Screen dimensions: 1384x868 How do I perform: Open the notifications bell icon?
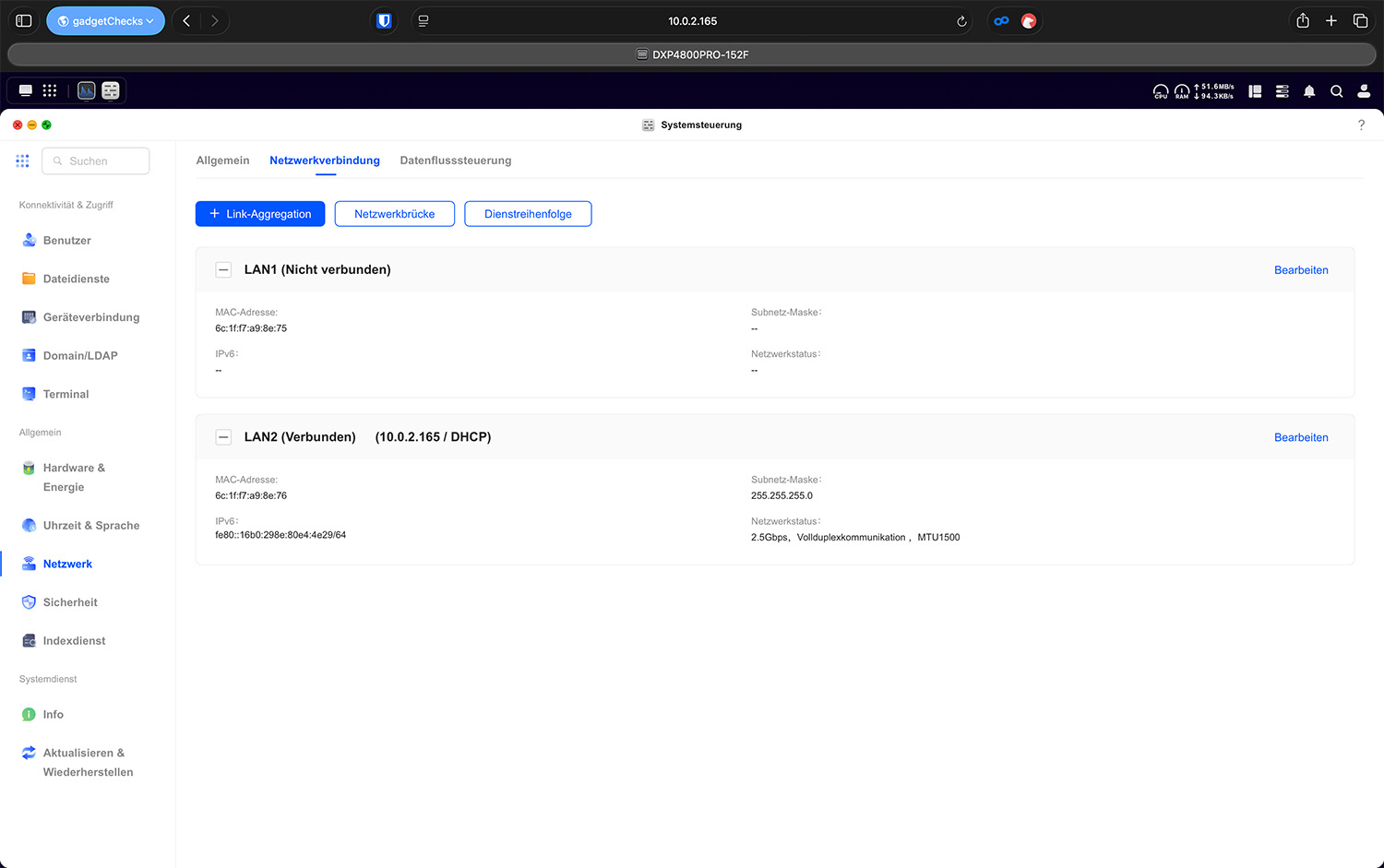(1308, 91)
